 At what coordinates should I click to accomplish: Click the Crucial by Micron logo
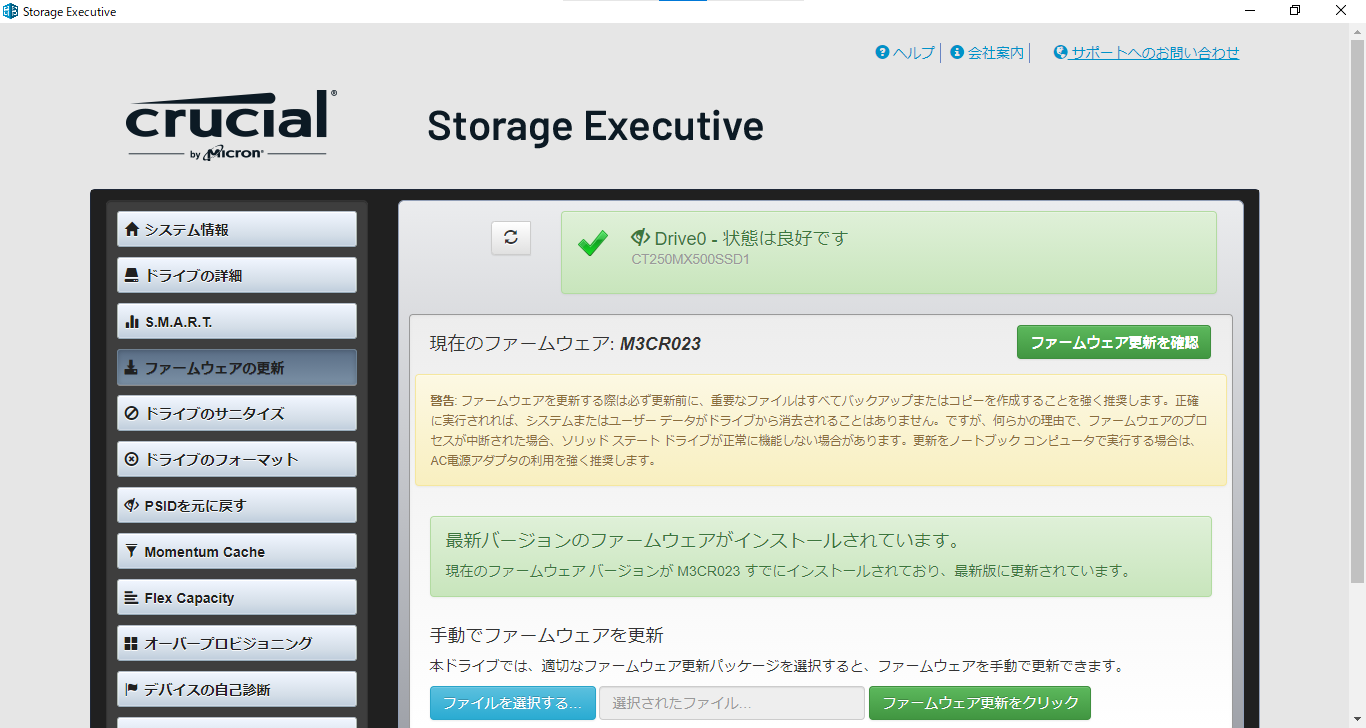point(231,124)
